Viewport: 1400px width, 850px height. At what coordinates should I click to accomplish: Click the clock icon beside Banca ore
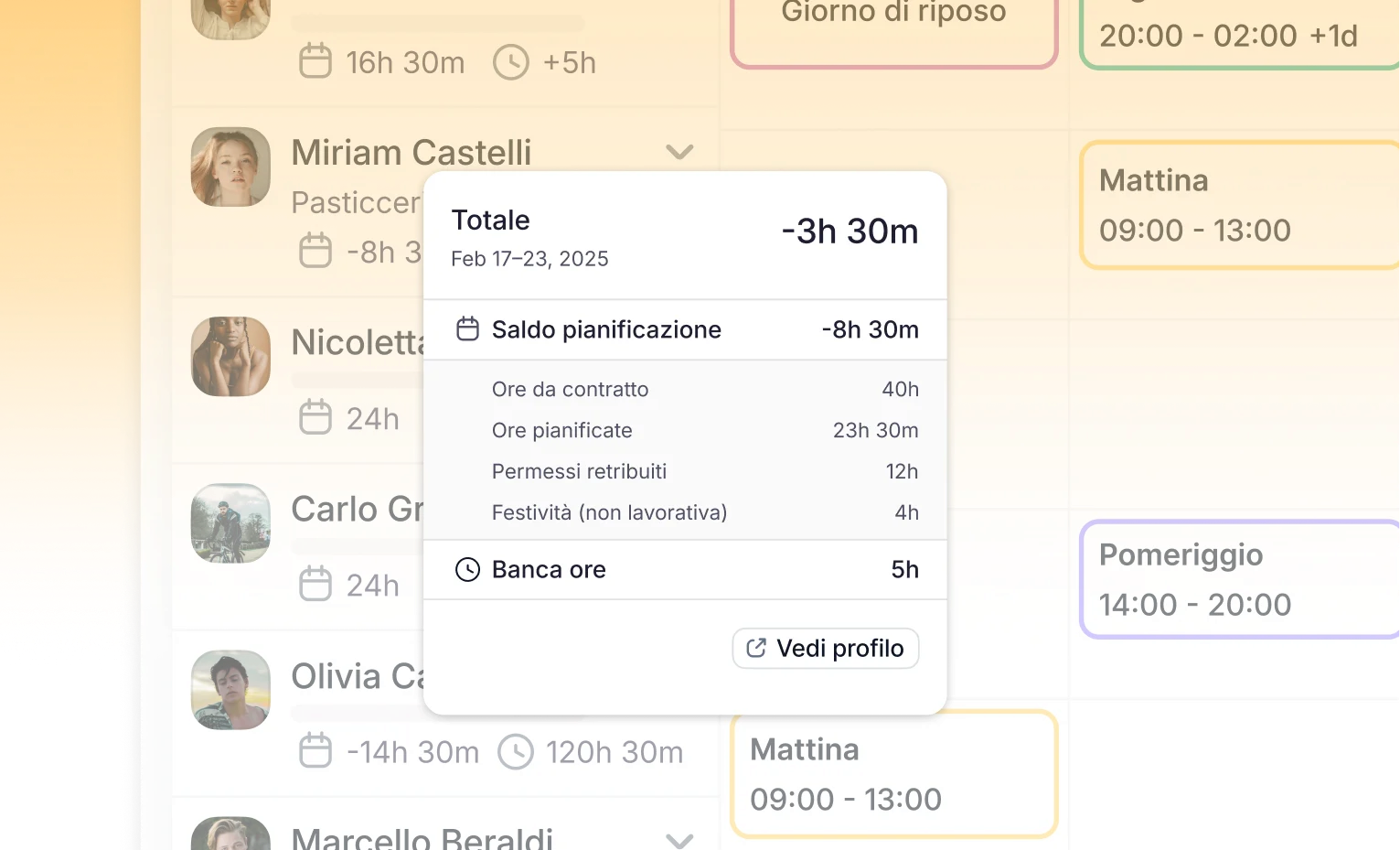(x=467, y=569)
